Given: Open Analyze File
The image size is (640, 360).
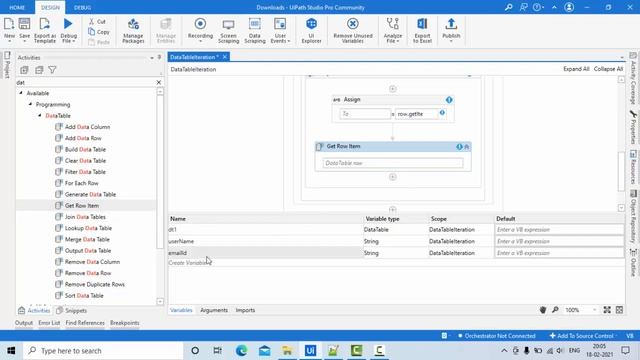Looking at the screenshot, I should point(393,30).
